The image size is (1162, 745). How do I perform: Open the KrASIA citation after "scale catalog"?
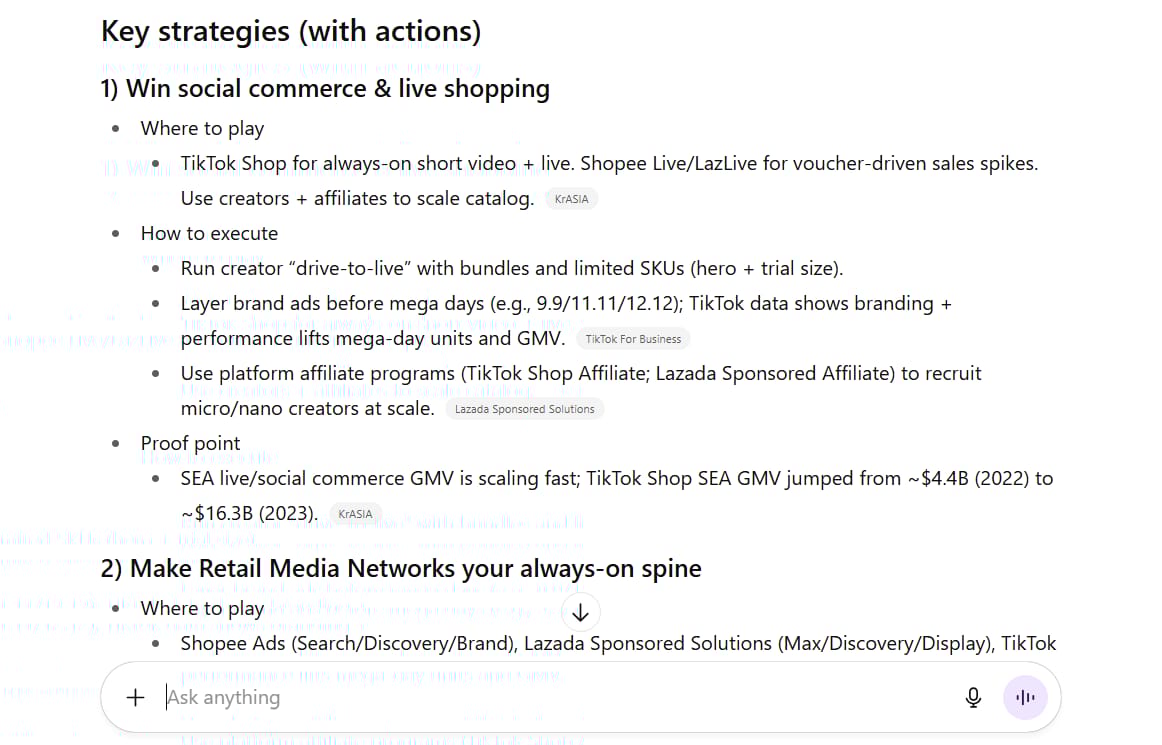pos(571,199)
